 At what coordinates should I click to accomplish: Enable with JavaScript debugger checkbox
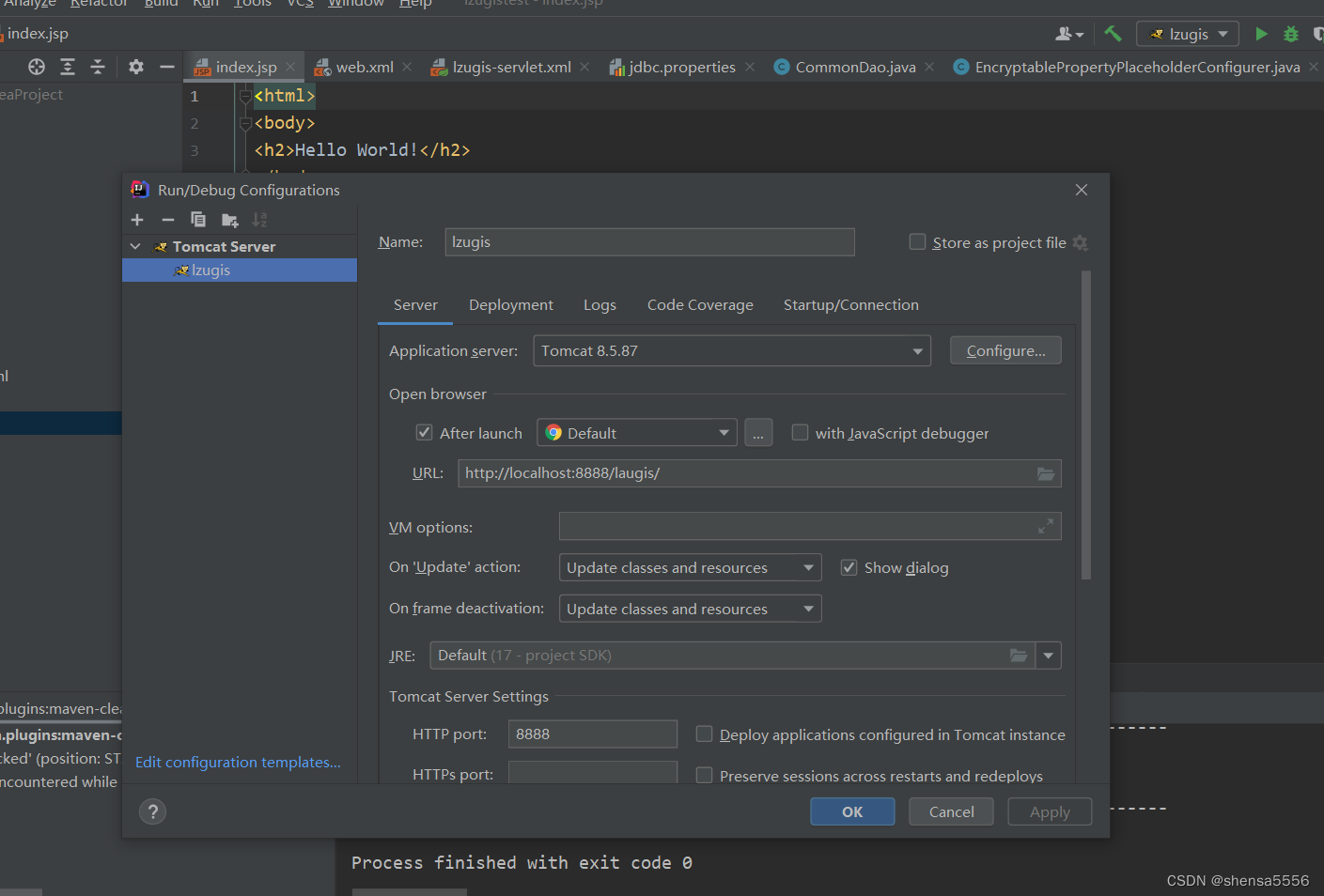tap(800, 432)
